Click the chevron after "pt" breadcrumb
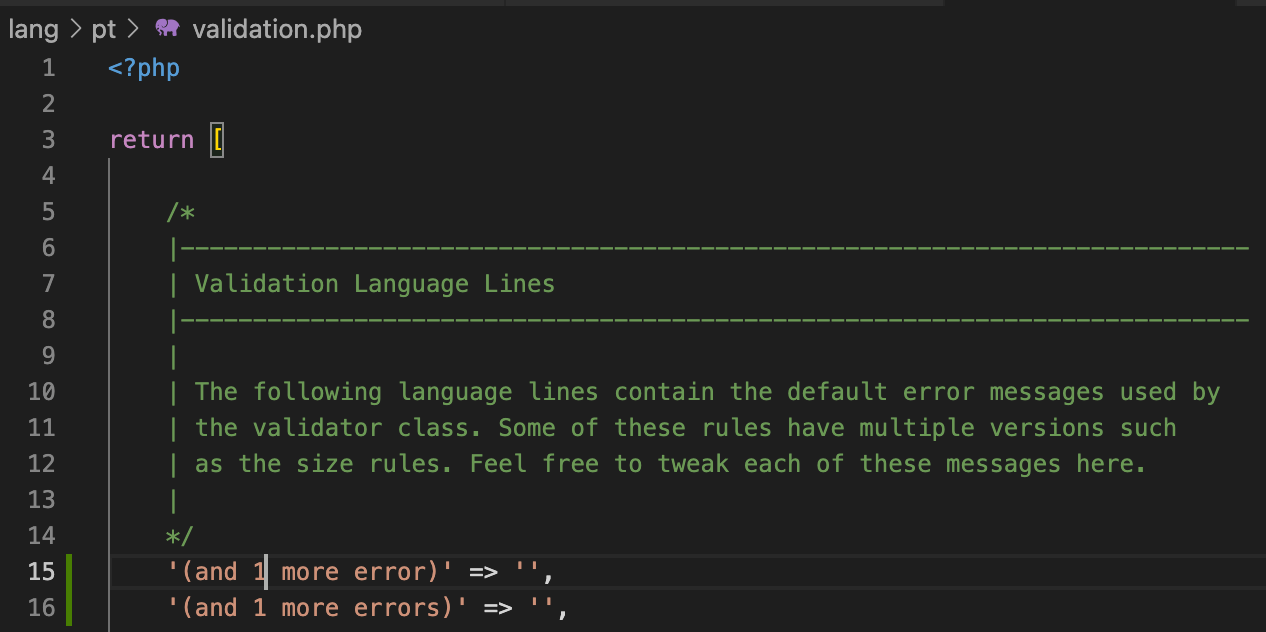Viewport: 1266px width, 632px height. pyautogui.click(x=135, y=30)
